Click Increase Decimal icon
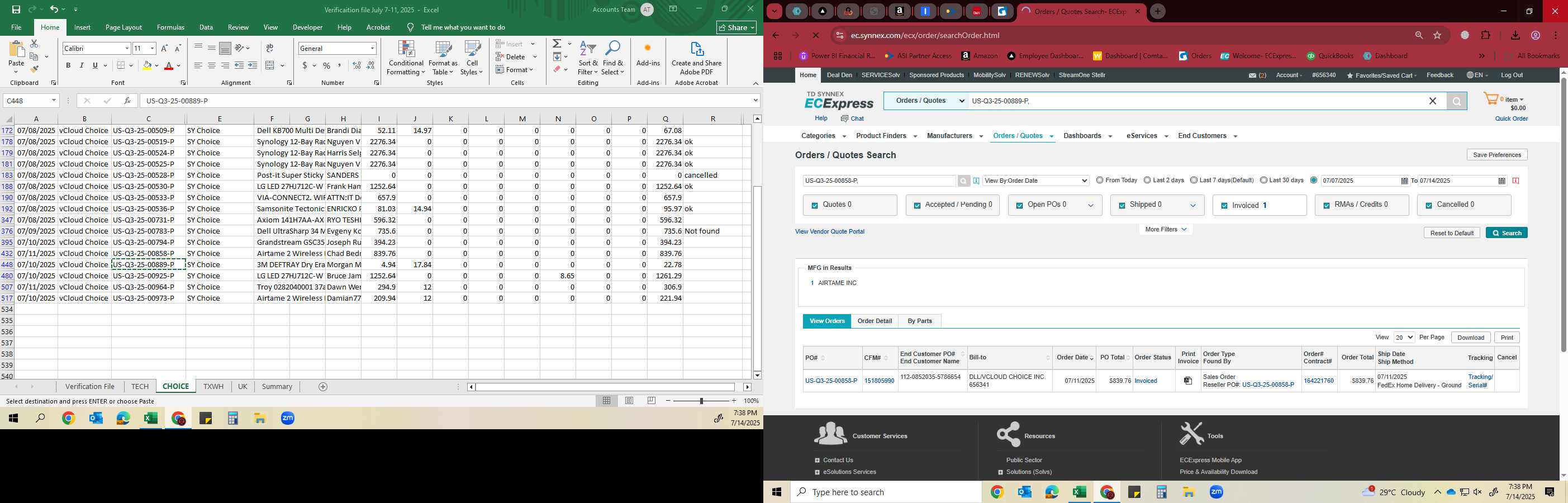 coord(357,66)
